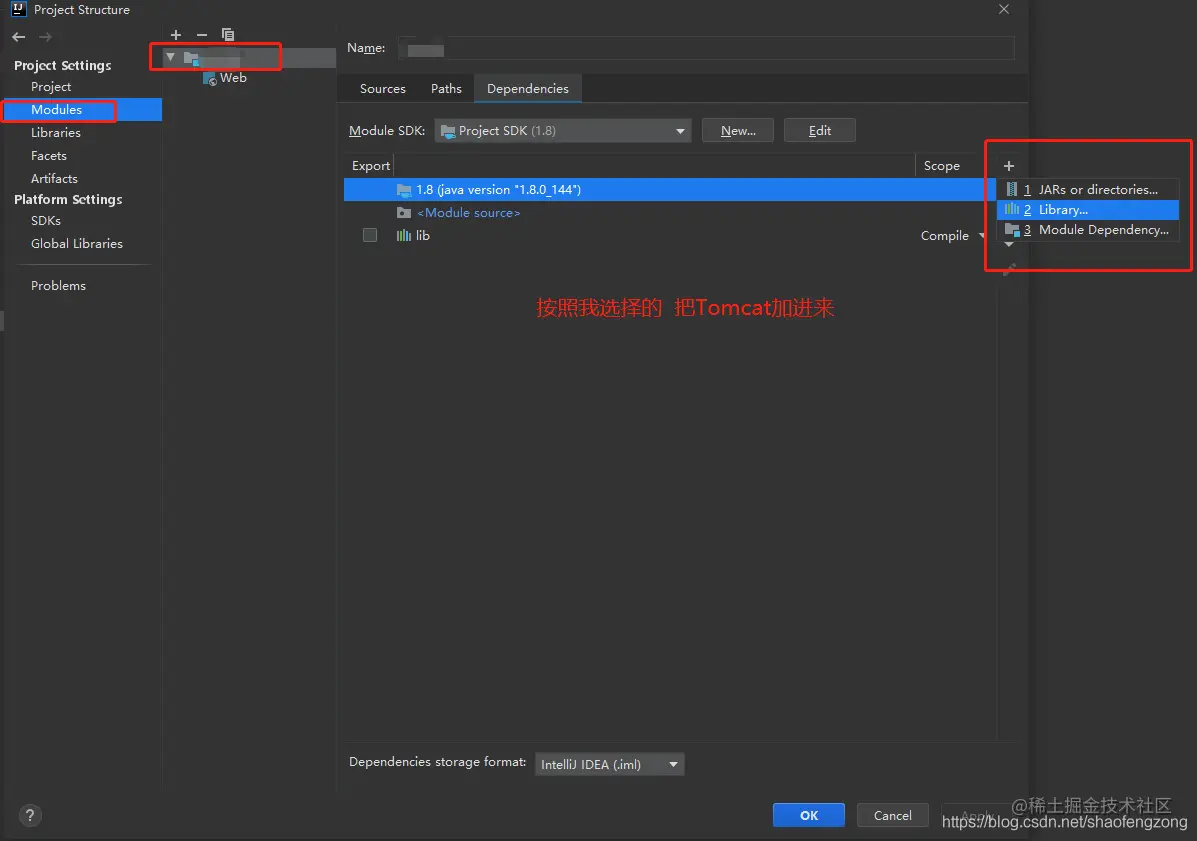Click the JARs or directories icon

coord(1011,189)
